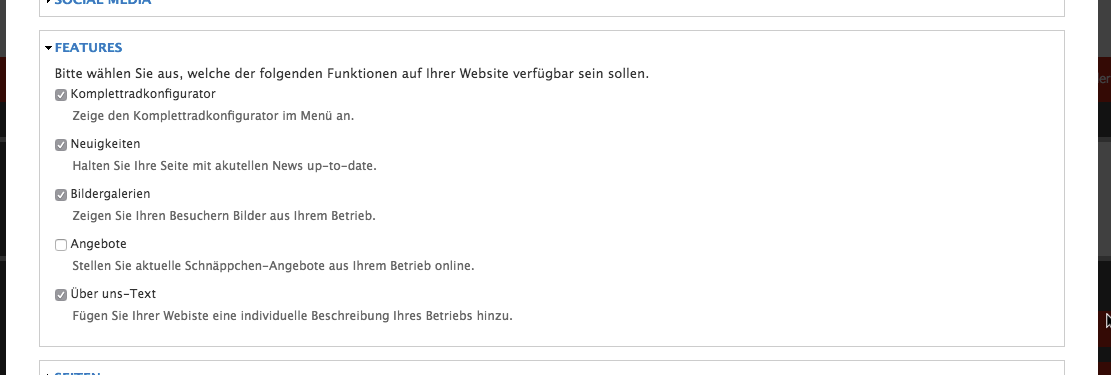Click the Angebote option label
The height and width of the screenshot is (375, 1111).
point(98,244)
